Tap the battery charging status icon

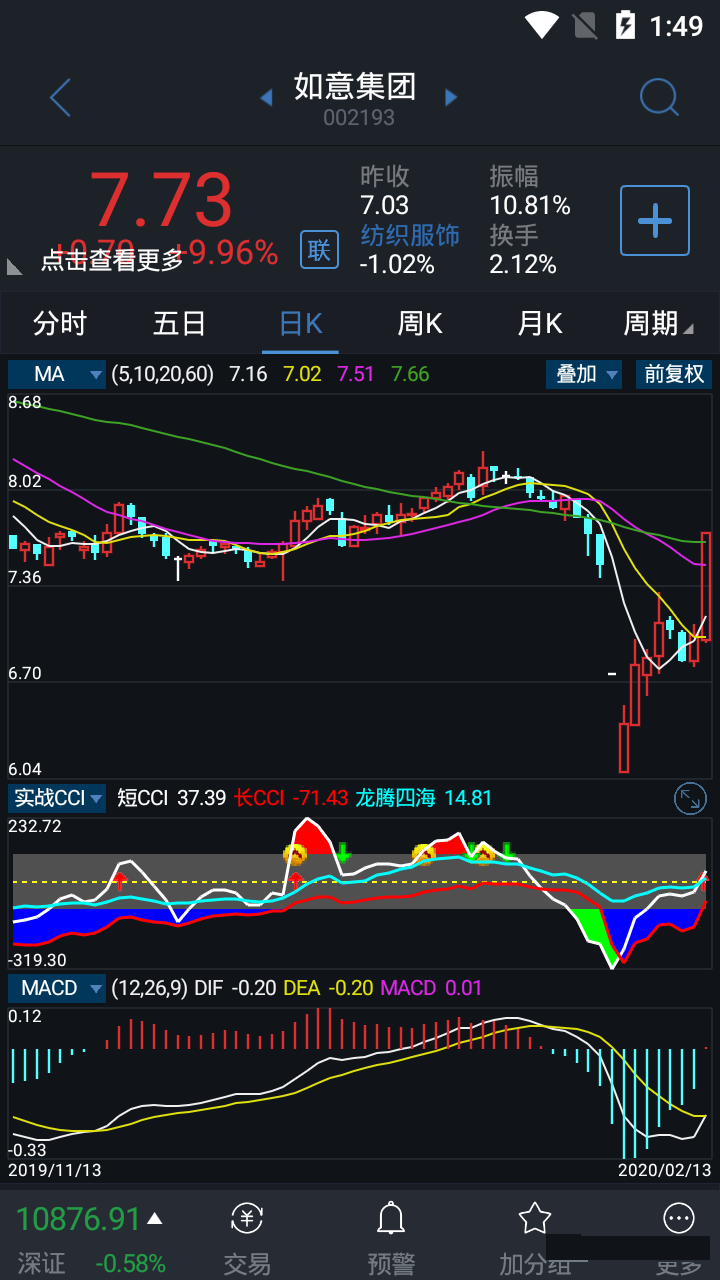pos(625,25)
